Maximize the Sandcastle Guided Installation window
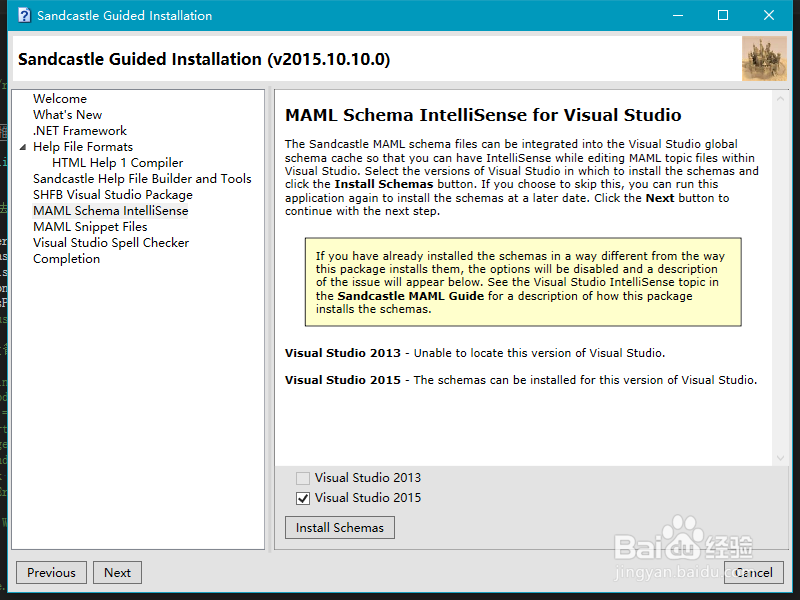 723,15
